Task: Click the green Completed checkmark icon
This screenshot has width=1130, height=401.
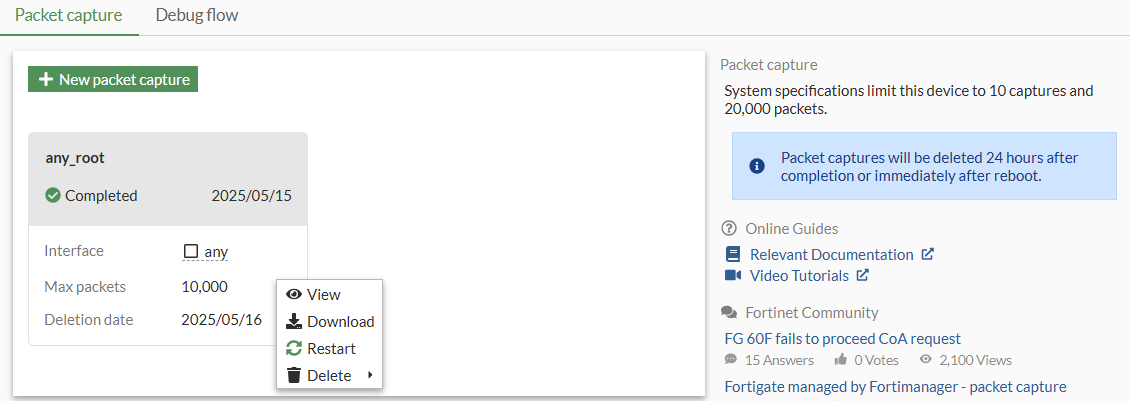Action: 53,196
